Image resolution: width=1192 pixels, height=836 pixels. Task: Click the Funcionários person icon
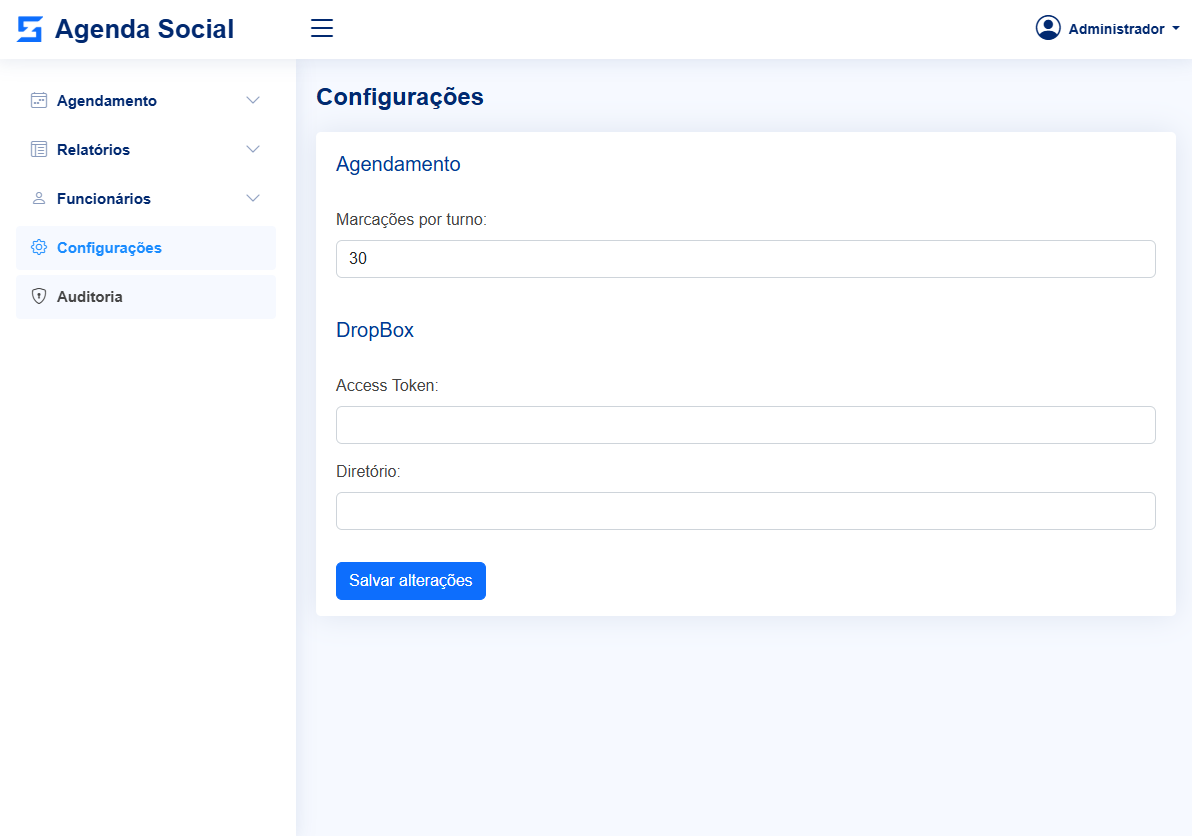tap(39, 198)
